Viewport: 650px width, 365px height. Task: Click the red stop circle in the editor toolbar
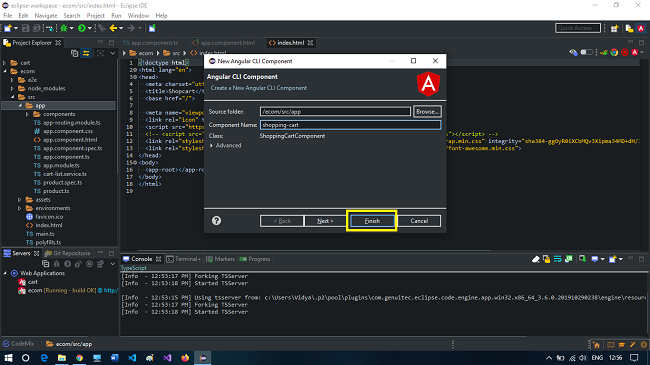coord(625,52)
